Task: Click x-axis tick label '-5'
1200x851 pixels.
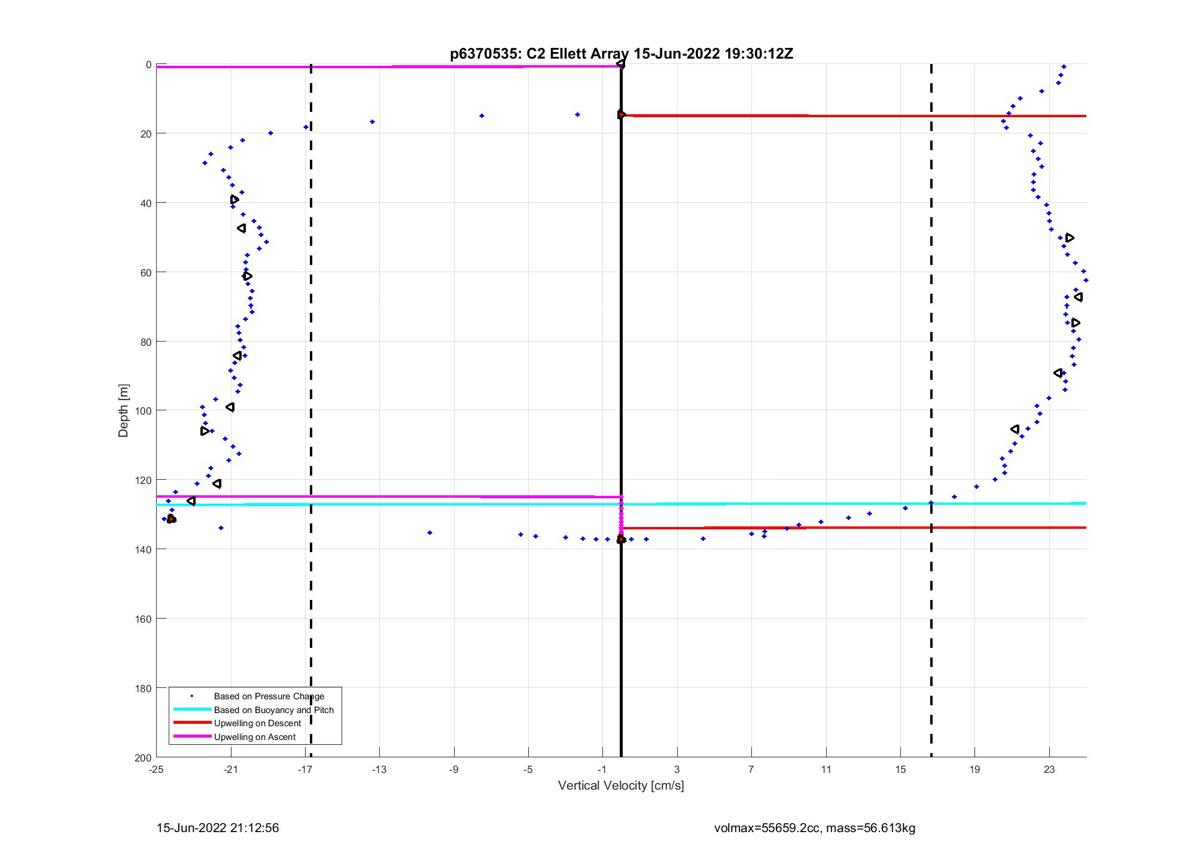Action: coord(528,769)
